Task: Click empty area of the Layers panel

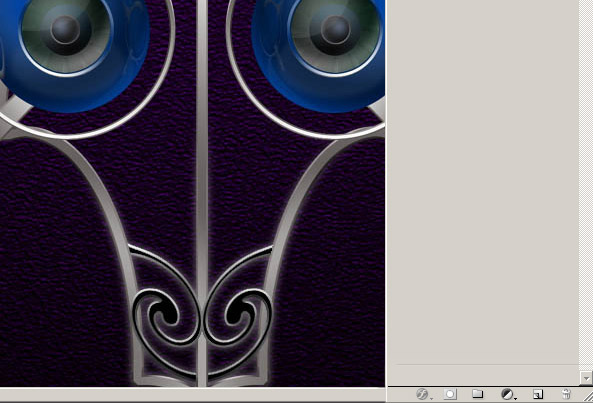Action: 483,181
